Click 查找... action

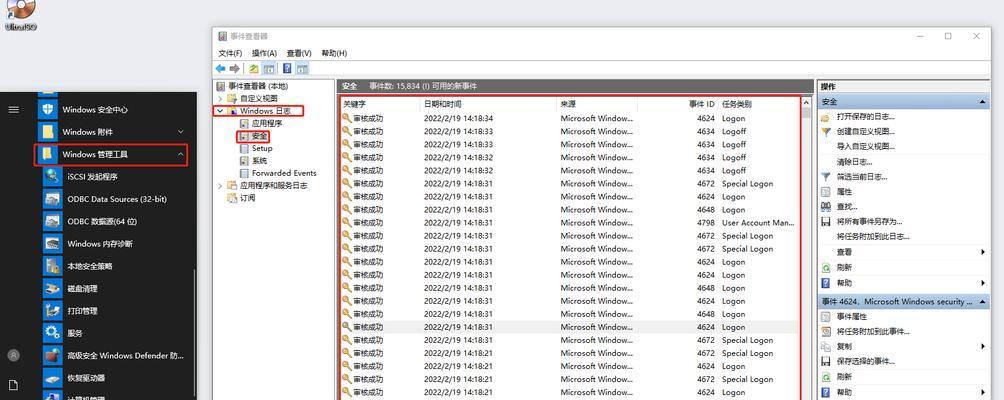(x=847, y=207)
